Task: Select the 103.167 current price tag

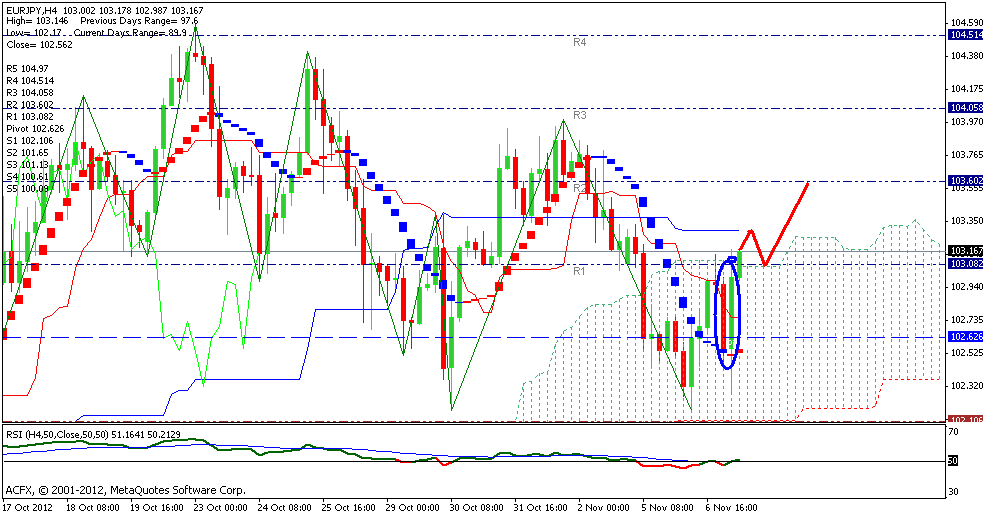Action: tap(963, 251)
